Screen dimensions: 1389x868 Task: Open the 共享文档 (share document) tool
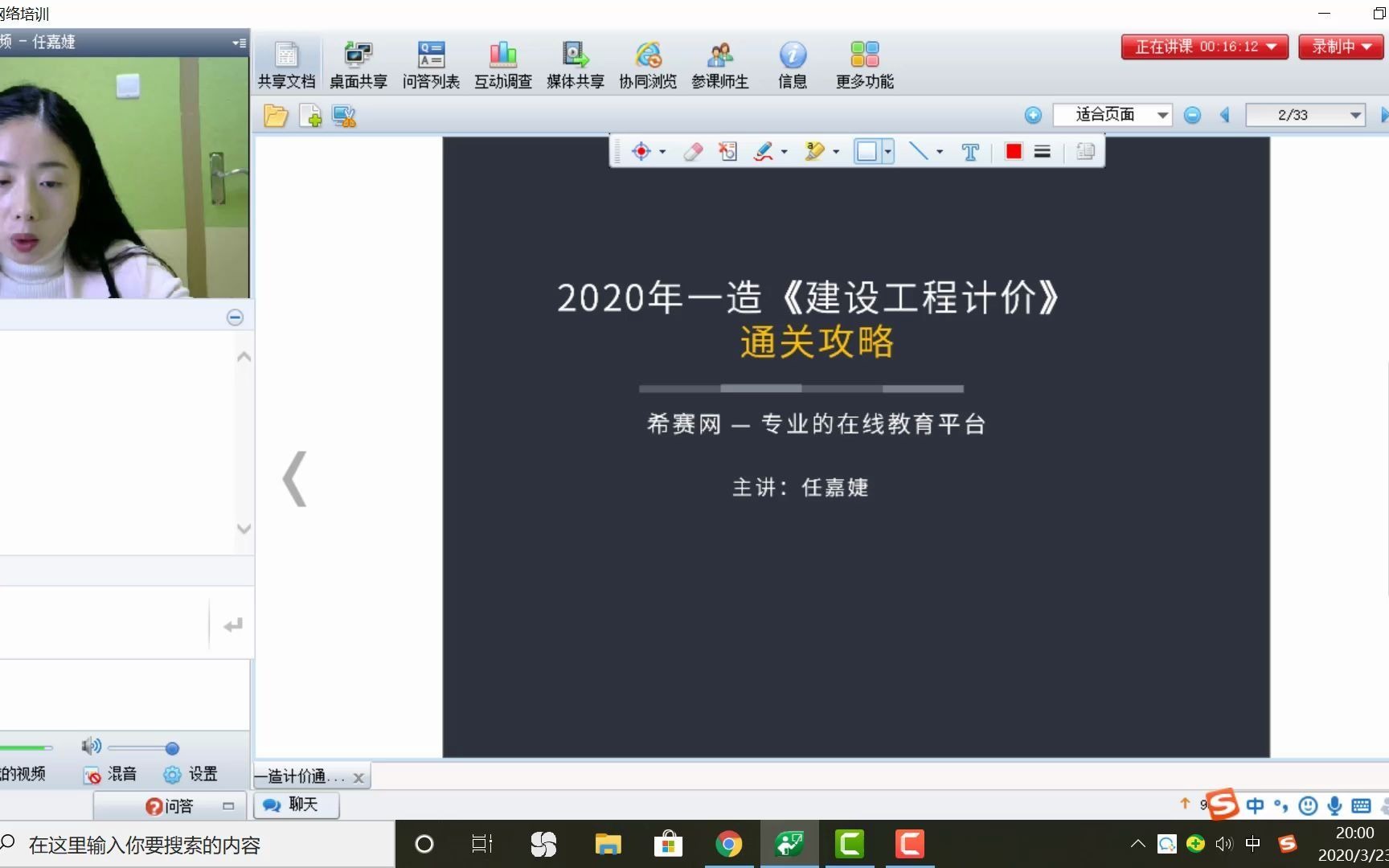286,65
